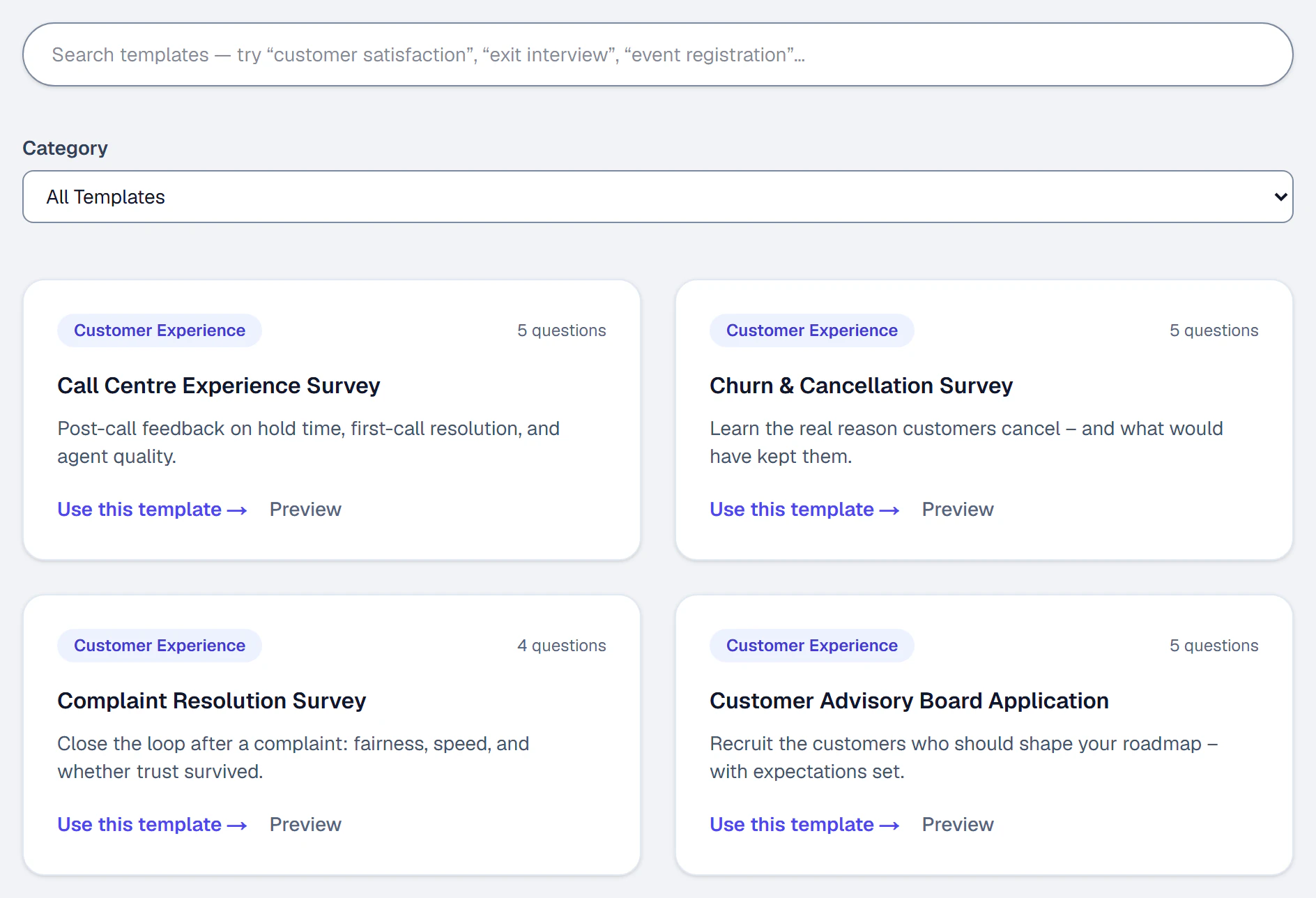1316x898 pixels.
Task: Use the Churn & Cancellation Survey template
Action: pyautogui.click(x=804, y=510)
